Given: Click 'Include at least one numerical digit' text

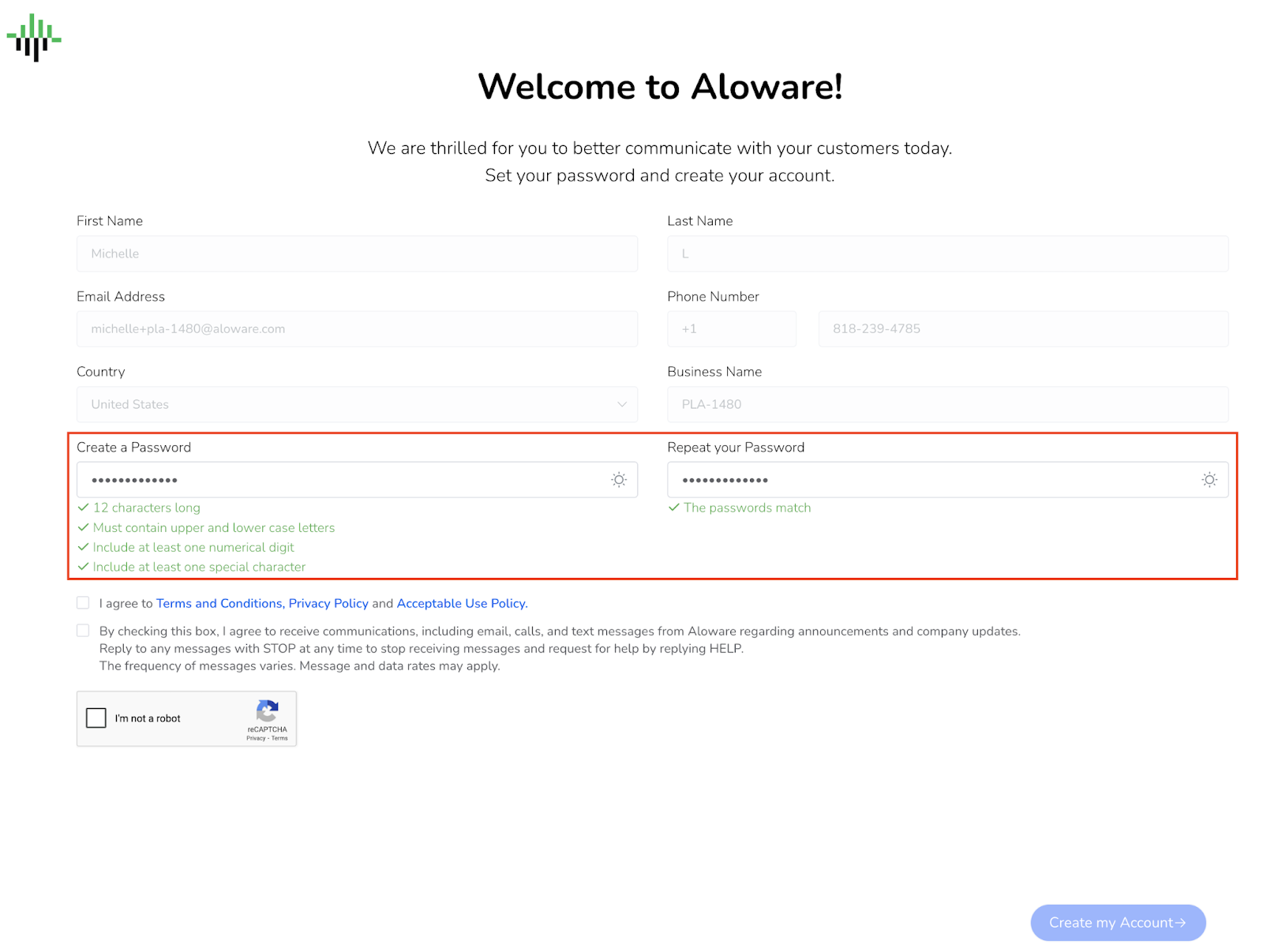Looking at the screenshot, I should (193, 547).
